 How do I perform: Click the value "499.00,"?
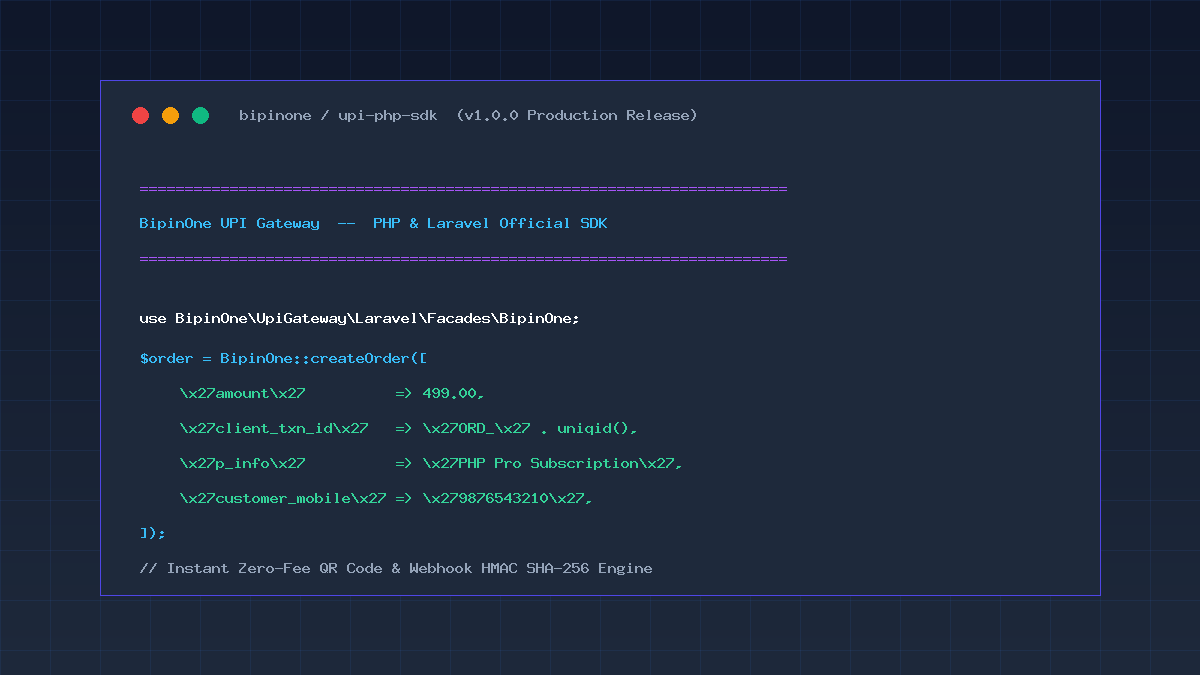click(x=453, y=393)
